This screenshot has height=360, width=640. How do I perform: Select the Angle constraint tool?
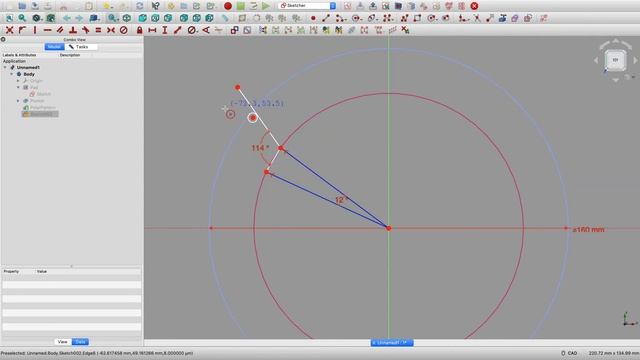[x=206, y=30]
